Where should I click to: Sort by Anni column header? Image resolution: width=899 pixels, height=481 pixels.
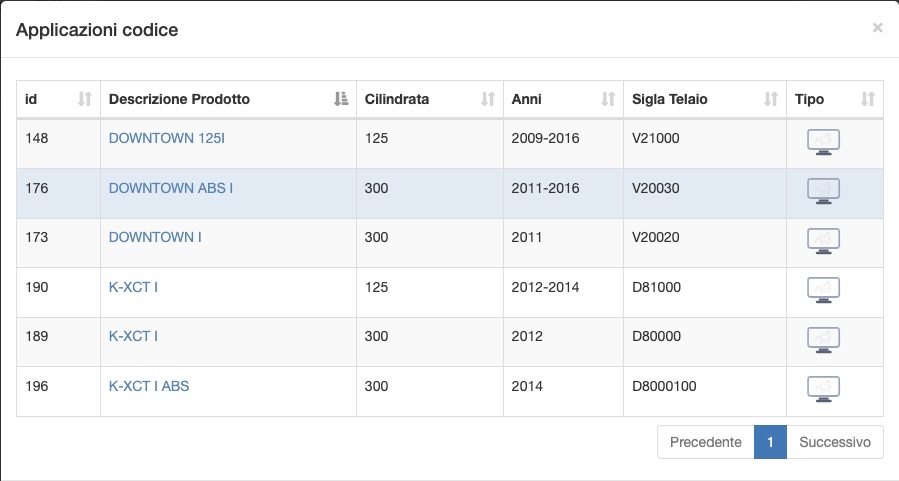point(563,99)
